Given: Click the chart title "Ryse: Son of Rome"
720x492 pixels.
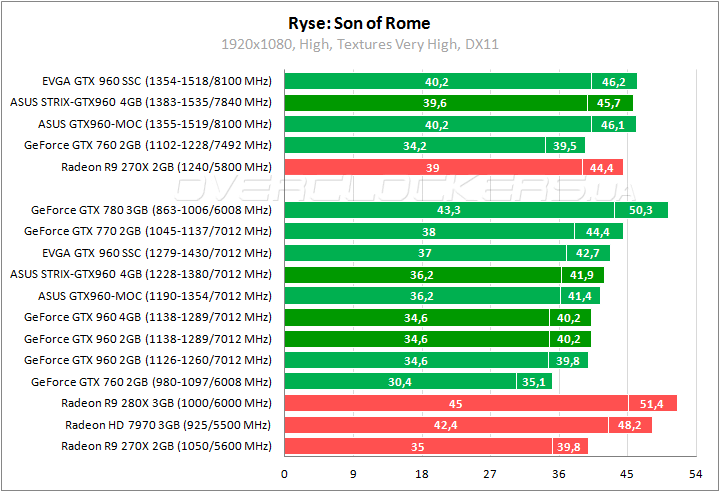Looking at the screenshot, I should 360,23.
